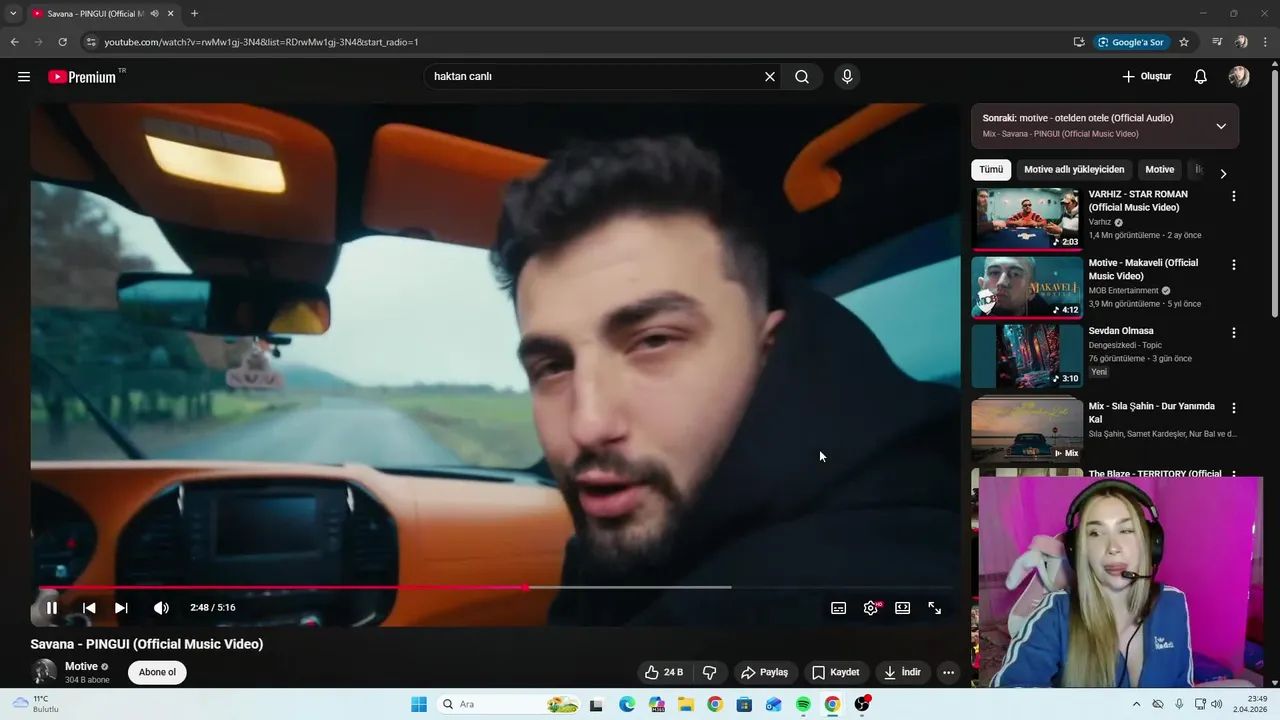Image resolution: width=1280 pixels, height=720 pixels.
Task: Reload the page in Chrome
Action: 62,42
